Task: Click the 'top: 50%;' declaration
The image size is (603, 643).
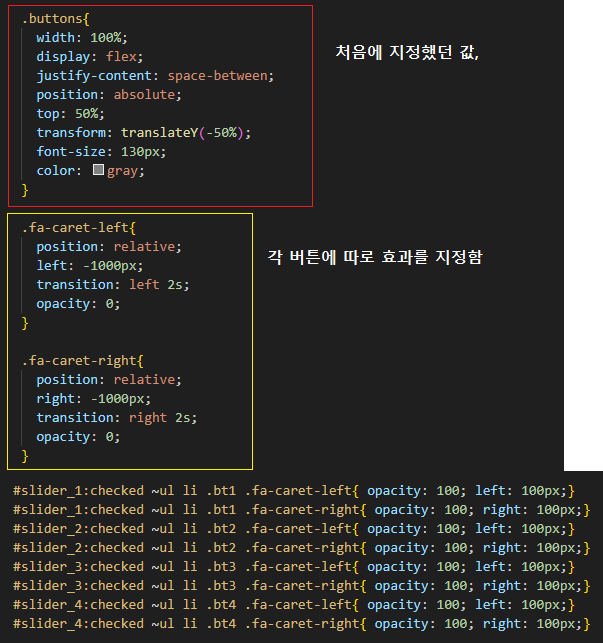Action: [x=71, y=114]
